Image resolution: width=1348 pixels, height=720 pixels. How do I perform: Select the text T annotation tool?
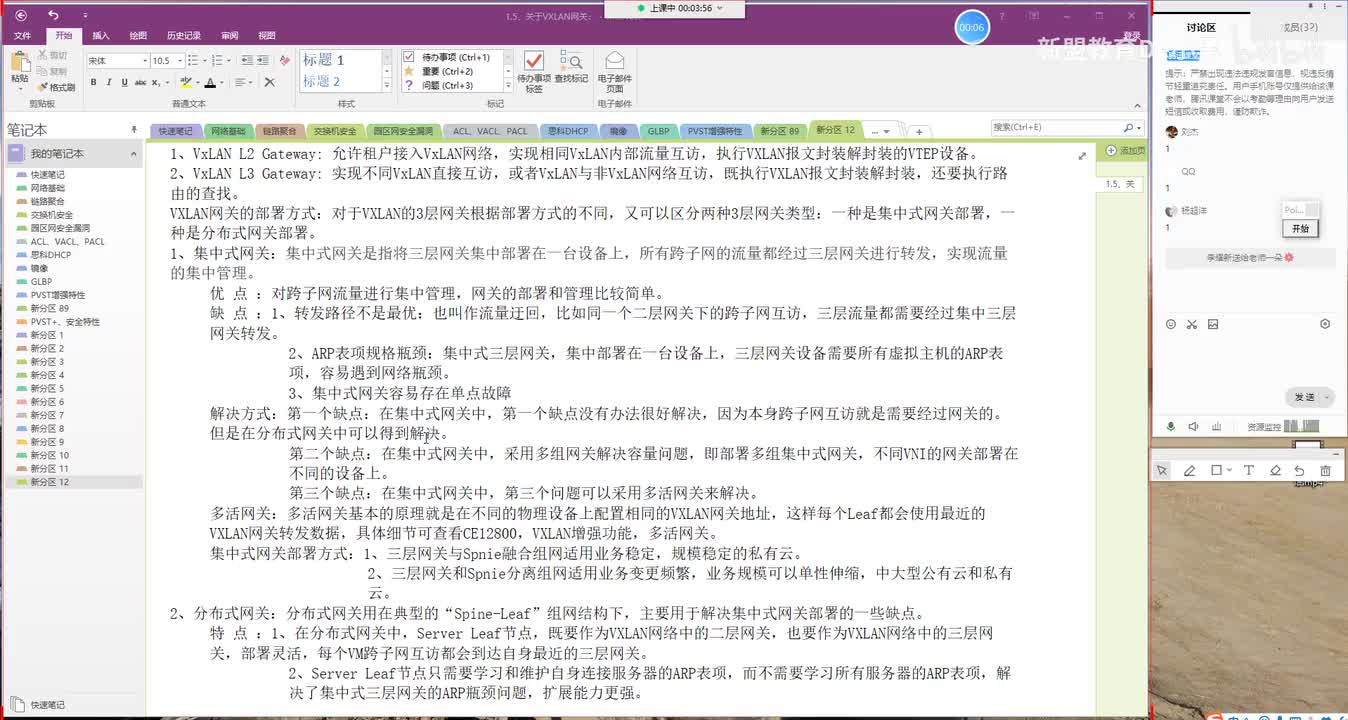tap(1249, 470)
